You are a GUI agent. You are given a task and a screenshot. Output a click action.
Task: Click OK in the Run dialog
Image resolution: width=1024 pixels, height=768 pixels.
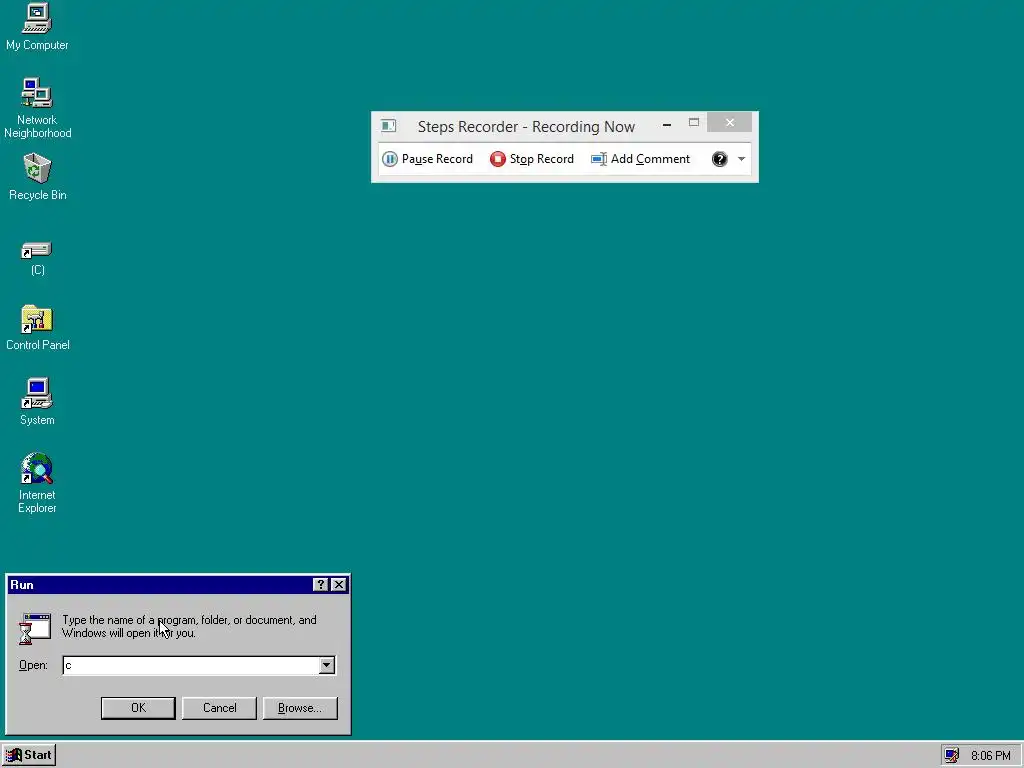coord(138,708)
